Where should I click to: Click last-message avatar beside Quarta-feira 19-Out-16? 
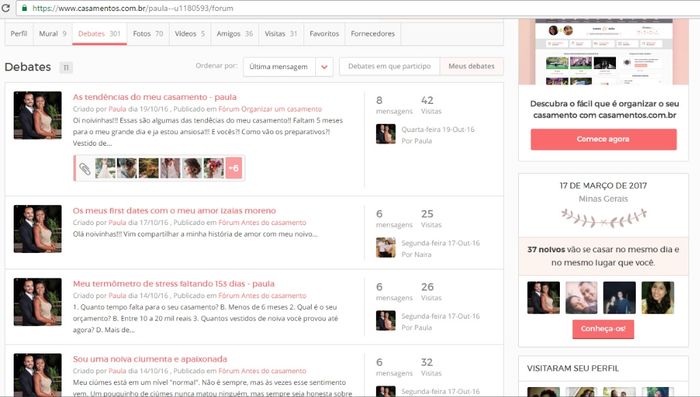pos(386,134)
